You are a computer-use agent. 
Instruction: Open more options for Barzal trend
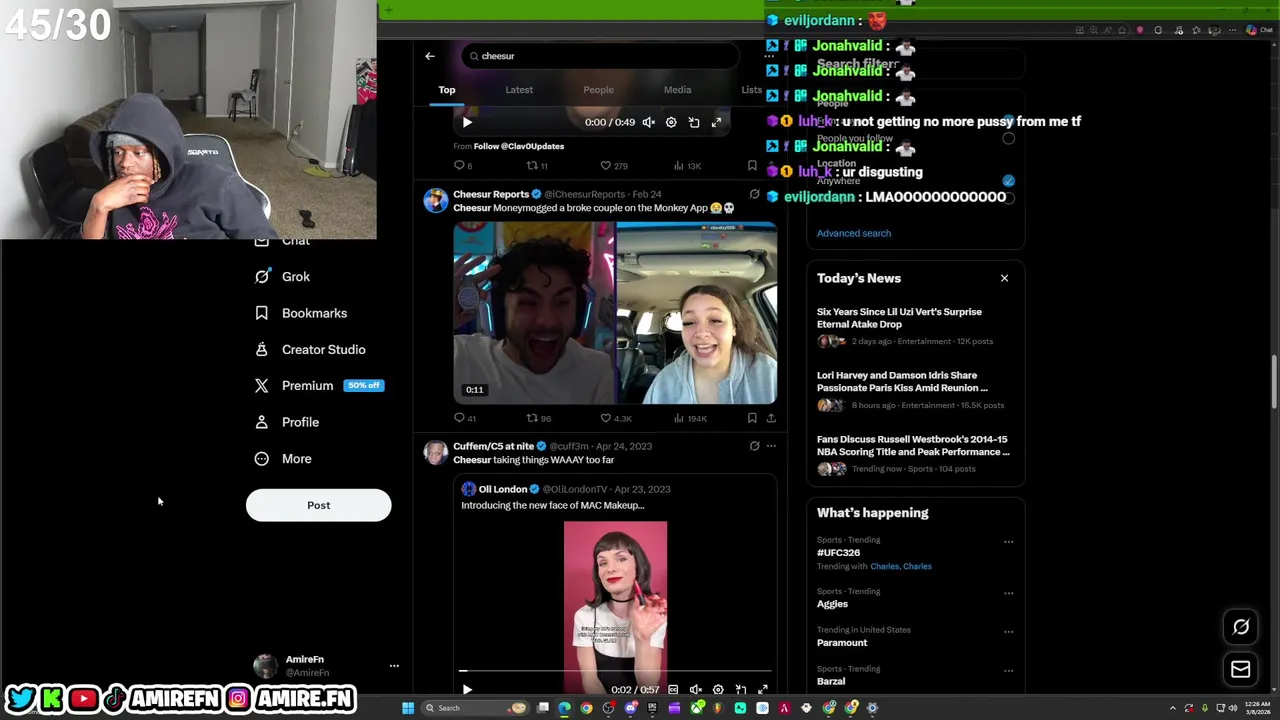1008,670
